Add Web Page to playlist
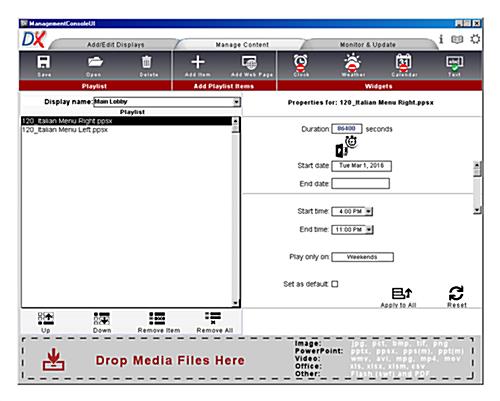This screenshot has height=401, width=500. [252, 66]
